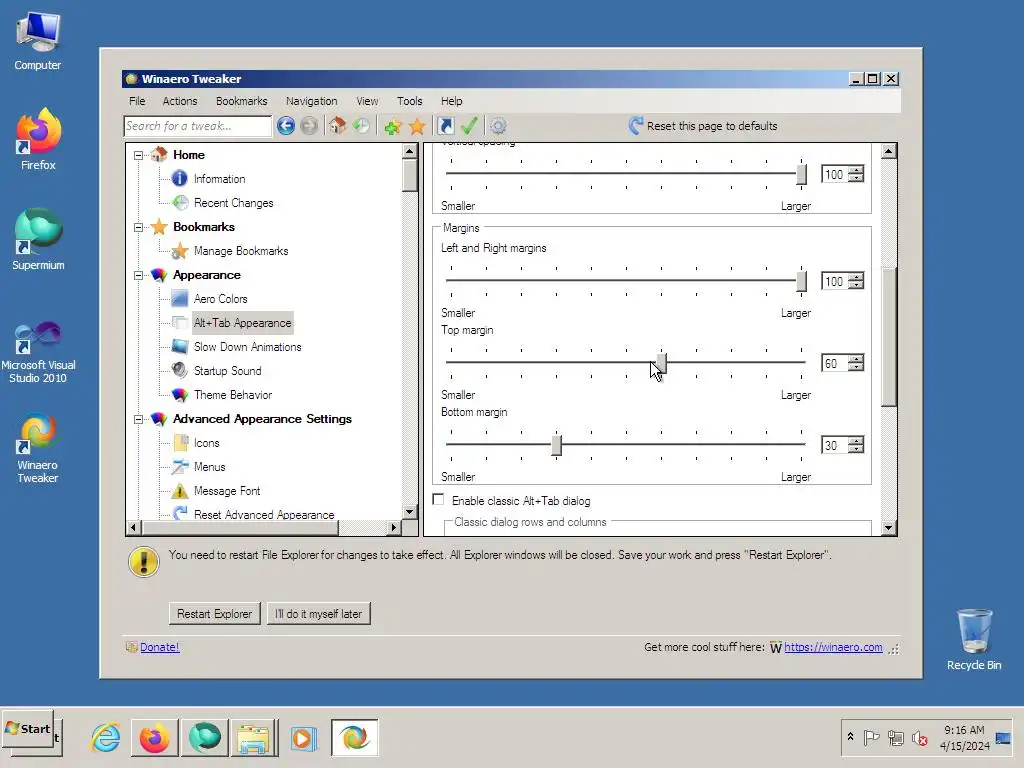
Task: Open Winaero Tweaker desktop shortcut
Action: pos(38,449)
